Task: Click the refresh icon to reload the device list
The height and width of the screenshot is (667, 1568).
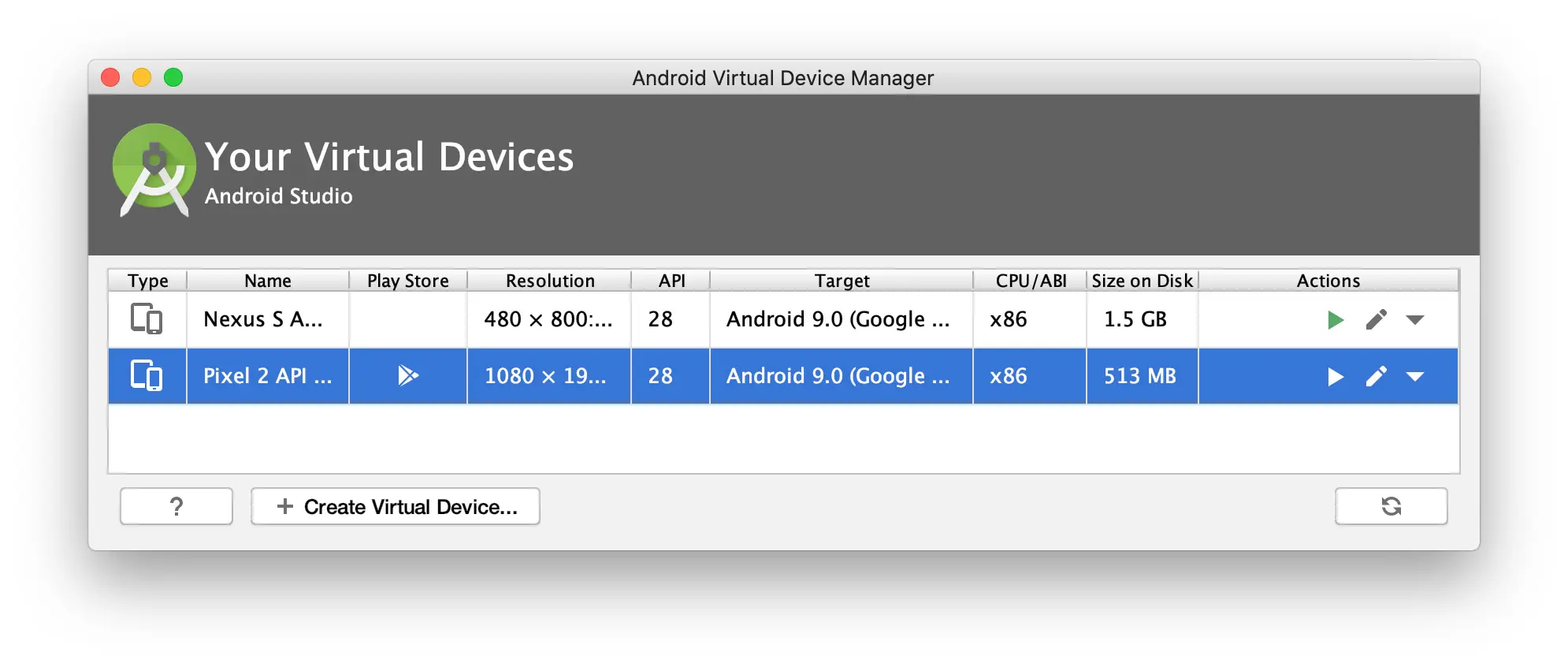Action: 1391,506
